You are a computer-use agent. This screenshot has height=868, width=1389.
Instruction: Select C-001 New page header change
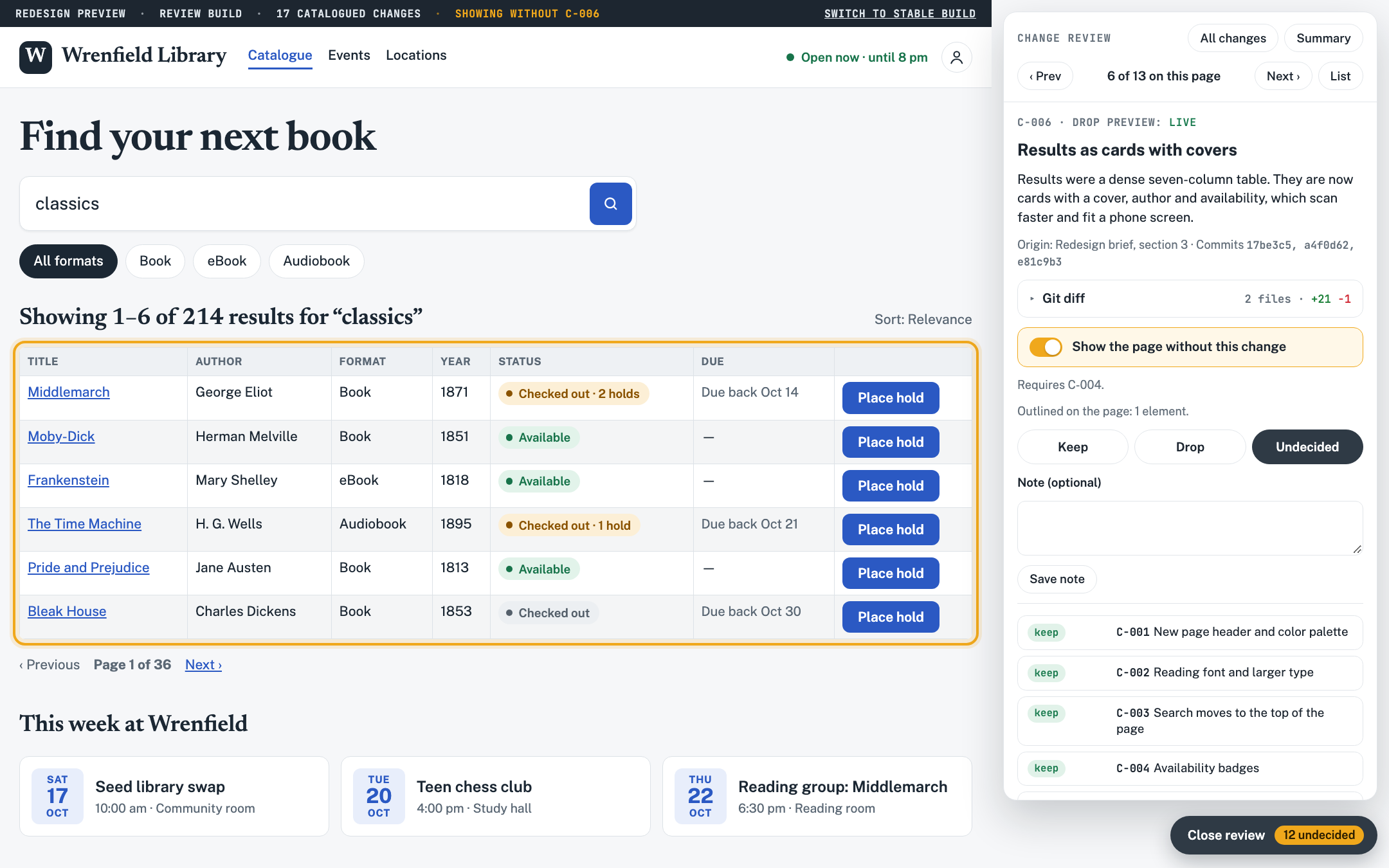click(x=1190, y=633)
